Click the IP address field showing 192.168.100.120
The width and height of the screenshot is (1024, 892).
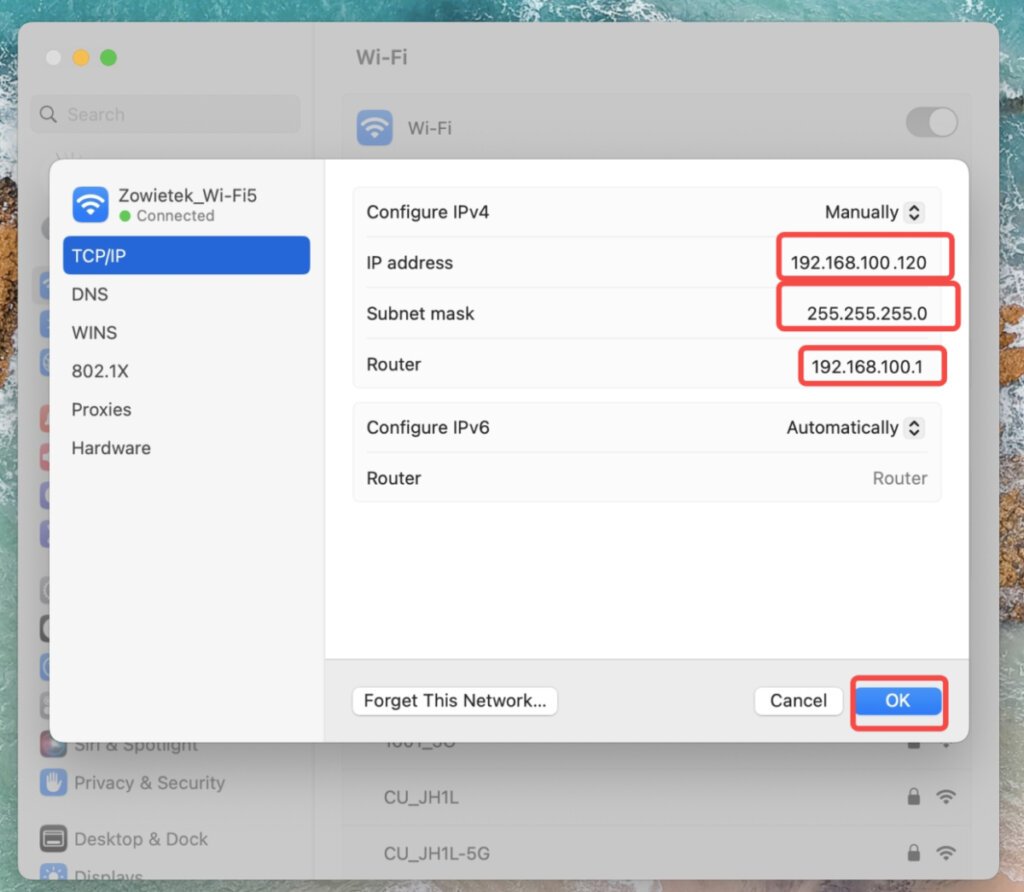click(x=864, y=262)
